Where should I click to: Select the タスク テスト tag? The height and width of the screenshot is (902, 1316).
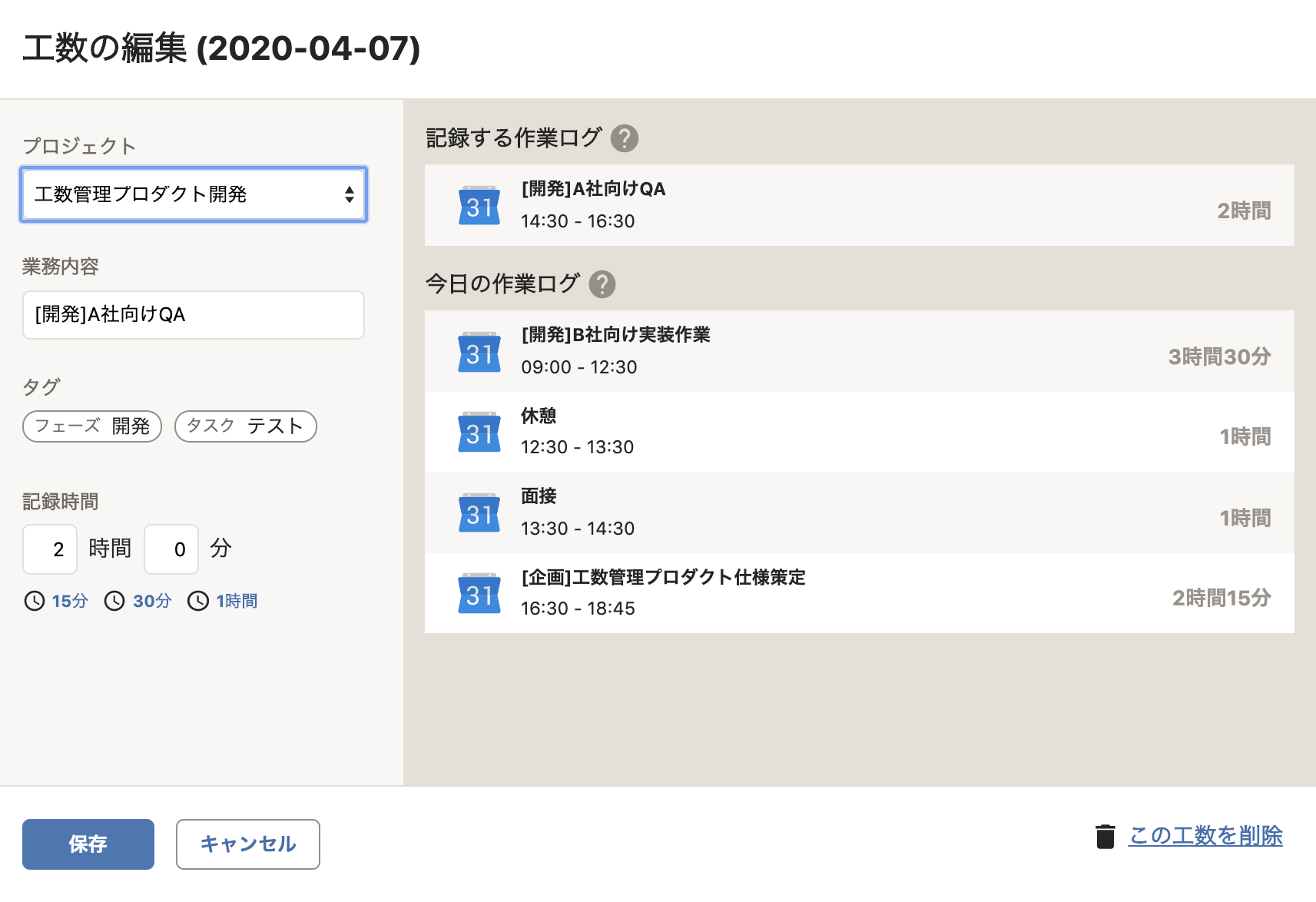pos(245,426)
